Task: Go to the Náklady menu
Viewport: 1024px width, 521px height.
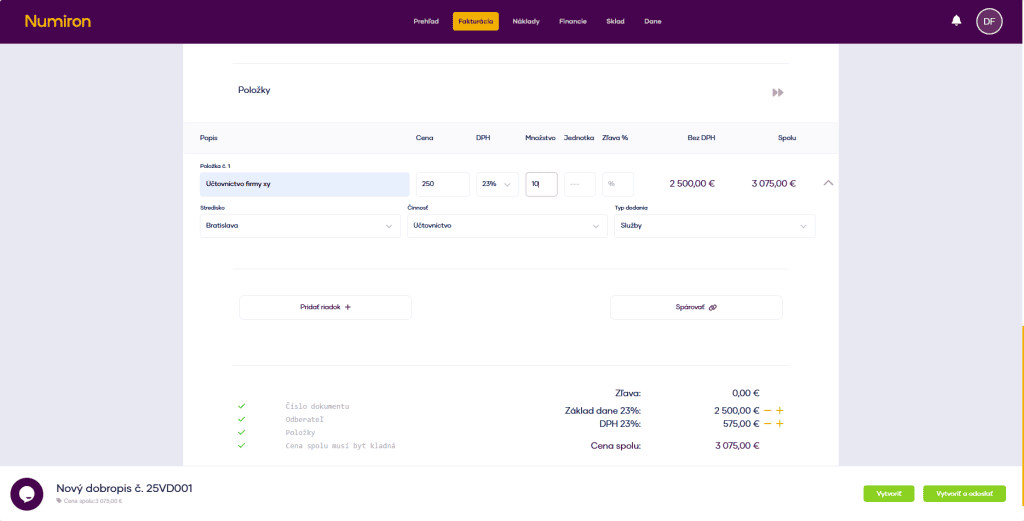Action: [x=526, y=21]
